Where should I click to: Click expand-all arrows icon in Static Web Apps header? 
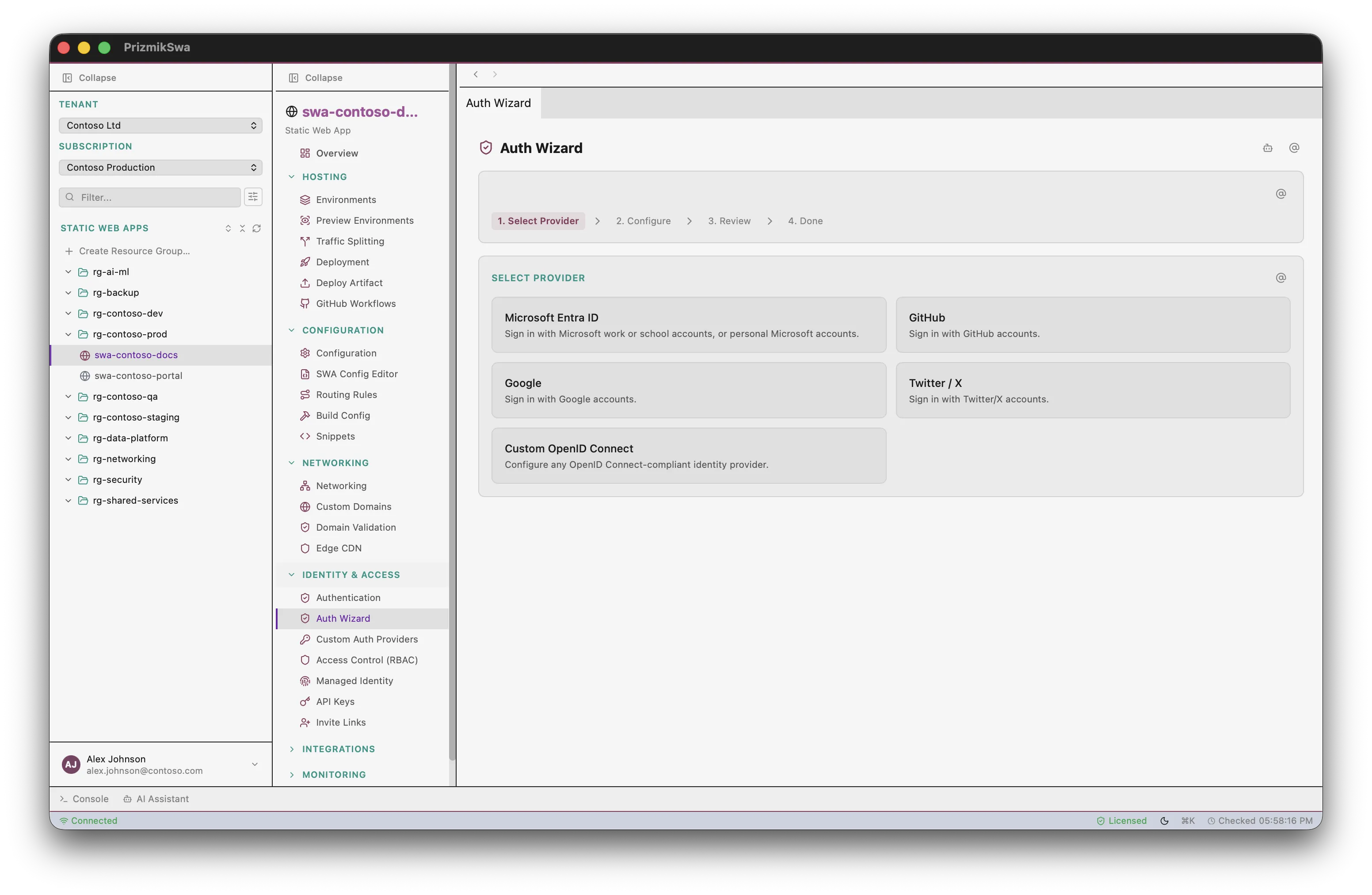(228, 228)
